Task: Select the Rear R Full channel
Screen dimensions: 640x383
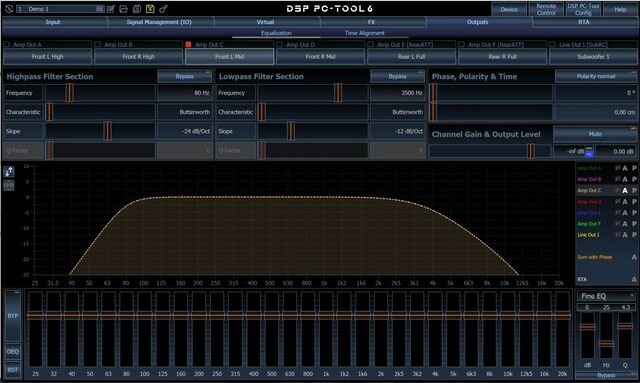Action: click(x=502, y=57)
